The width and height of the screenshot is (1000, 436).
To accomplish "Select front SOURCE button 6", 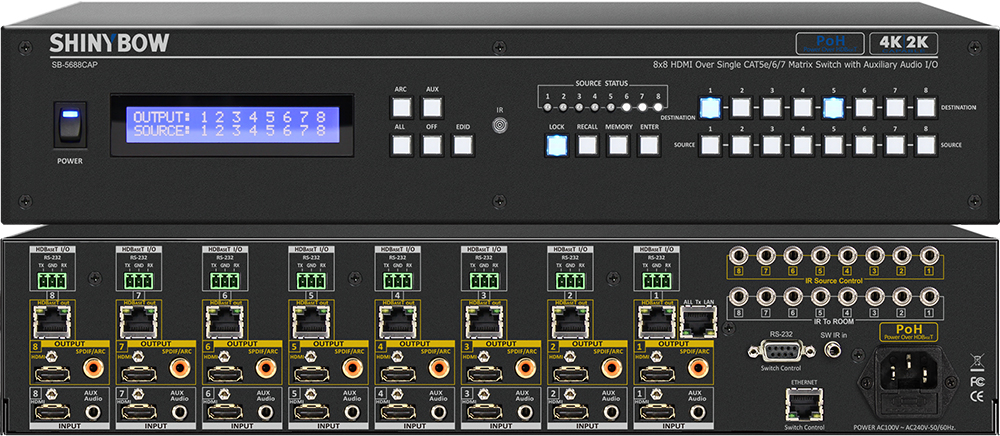I will click(864, 145).
